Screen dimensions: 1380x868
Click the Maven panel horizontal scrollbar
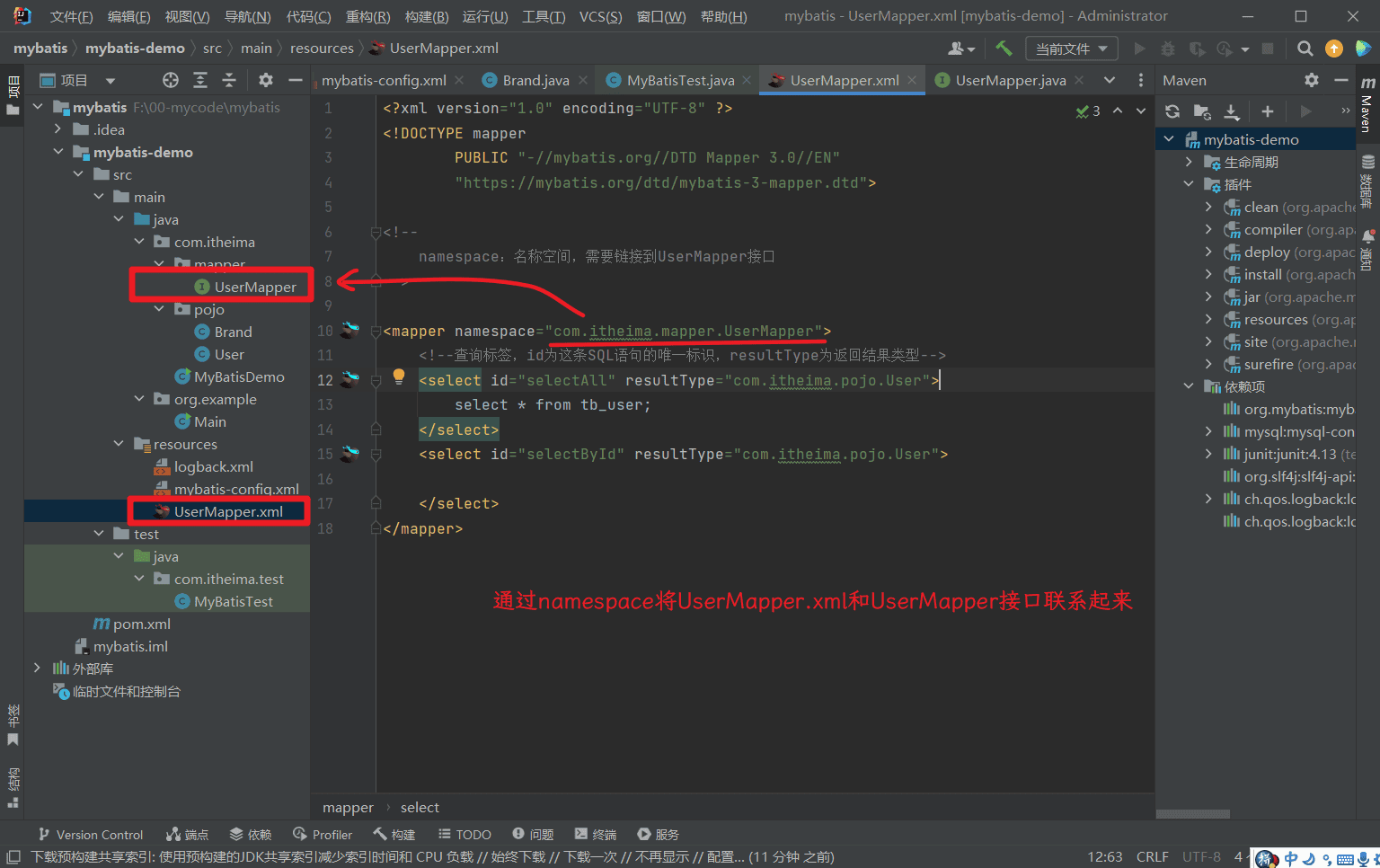[x=1192, y=814]
